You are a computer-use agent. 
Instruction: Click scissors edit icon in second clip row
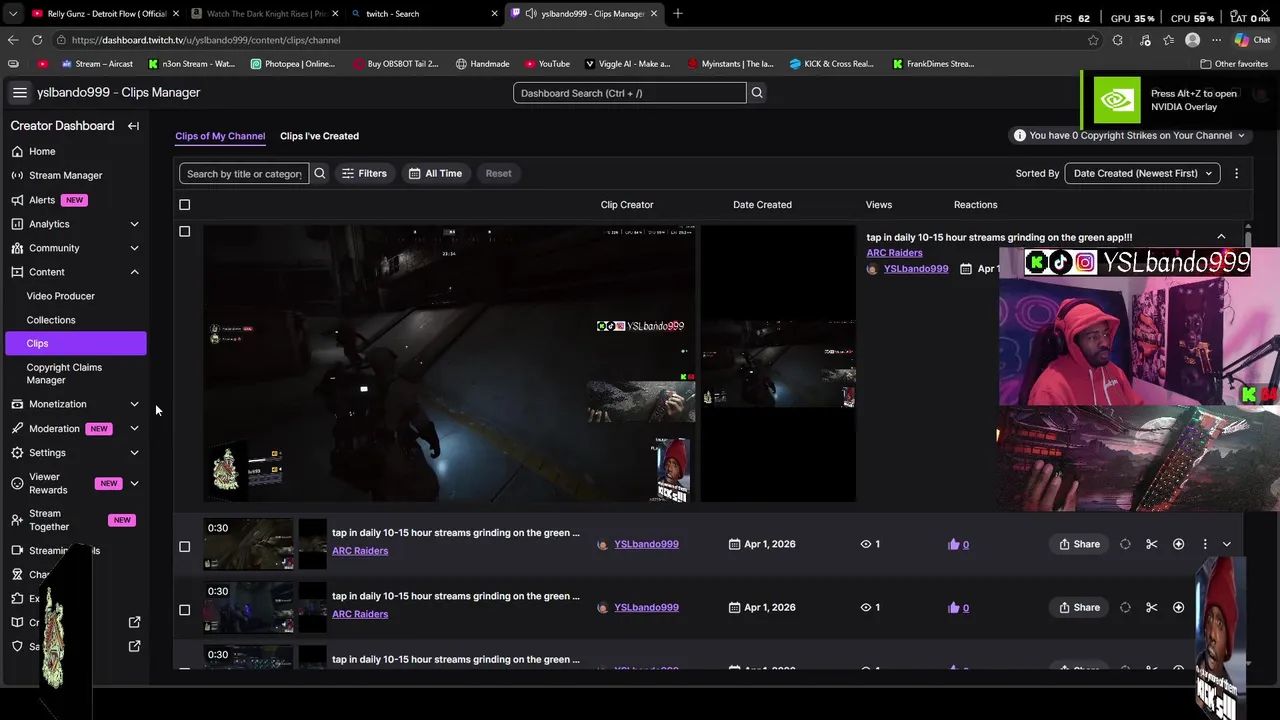click(x=1152, y=607)
